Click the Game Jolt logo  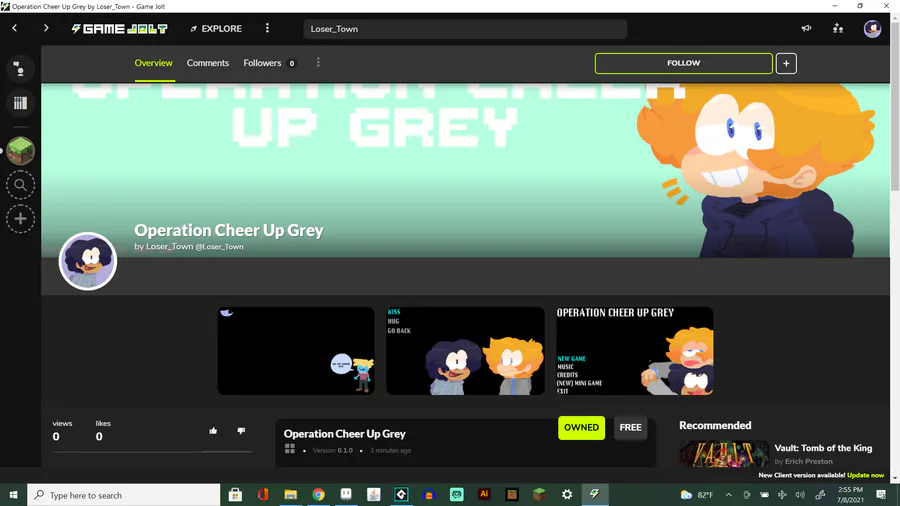pos(119,28)
